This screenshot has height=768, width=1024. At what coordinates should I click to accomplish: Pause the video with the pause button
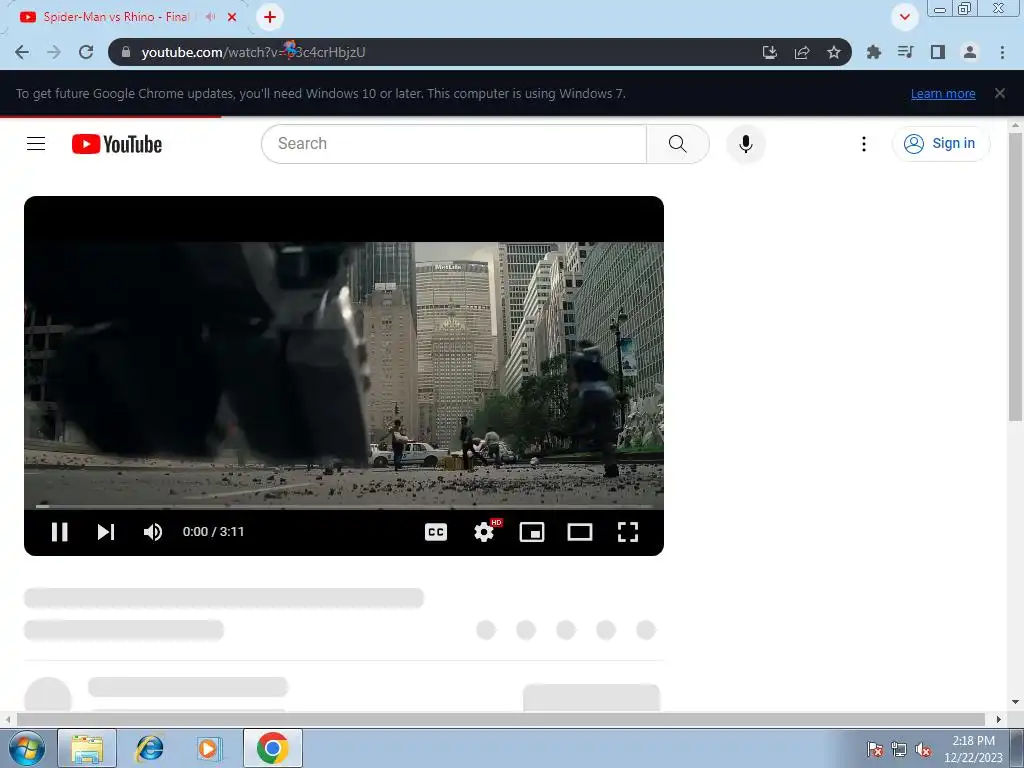(x=59, y=532)
